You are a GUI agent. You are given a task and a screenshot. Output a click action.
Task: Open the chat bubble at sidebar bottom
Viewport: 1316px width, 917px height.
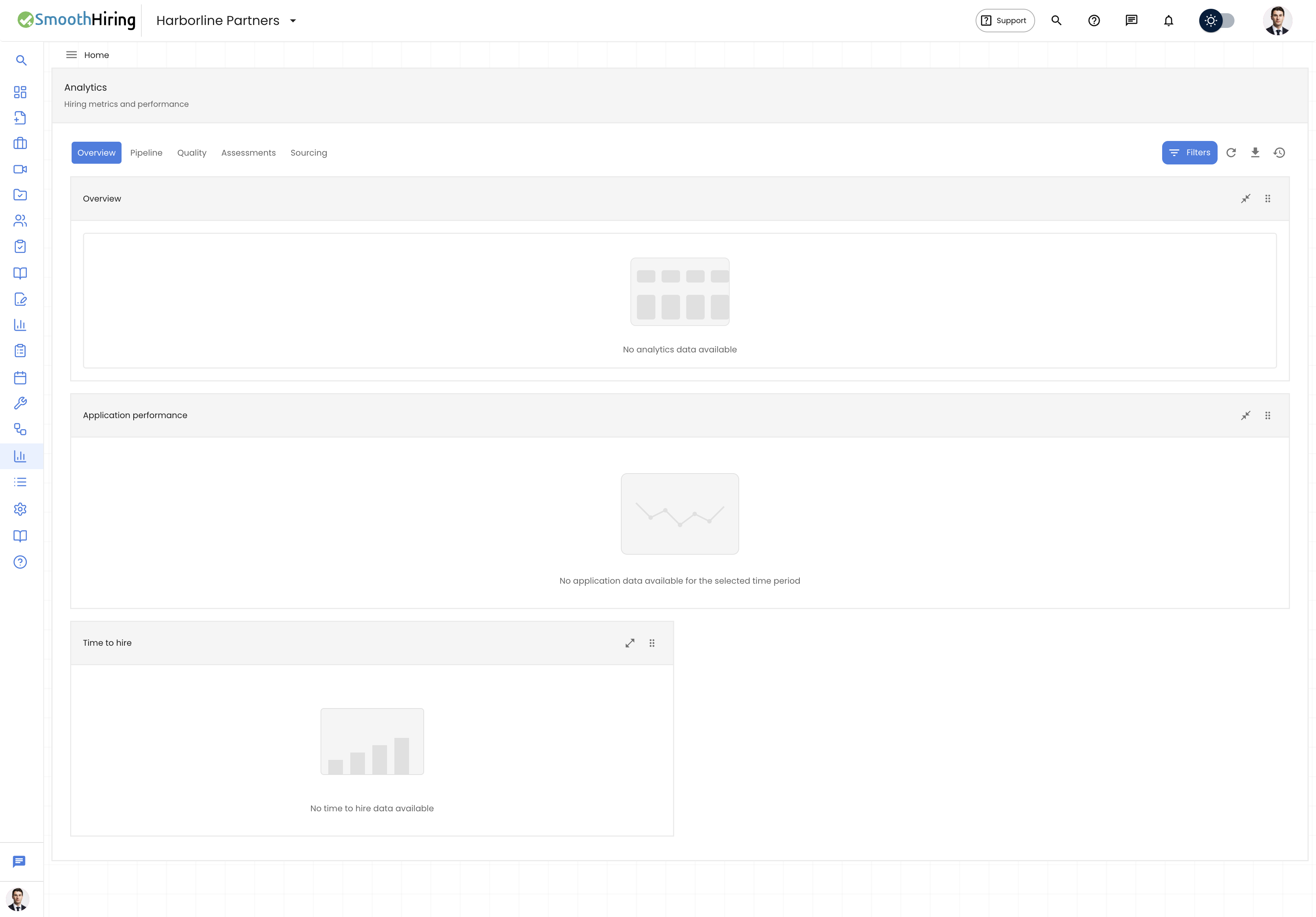pyautogui.click(x=19, y=862)
